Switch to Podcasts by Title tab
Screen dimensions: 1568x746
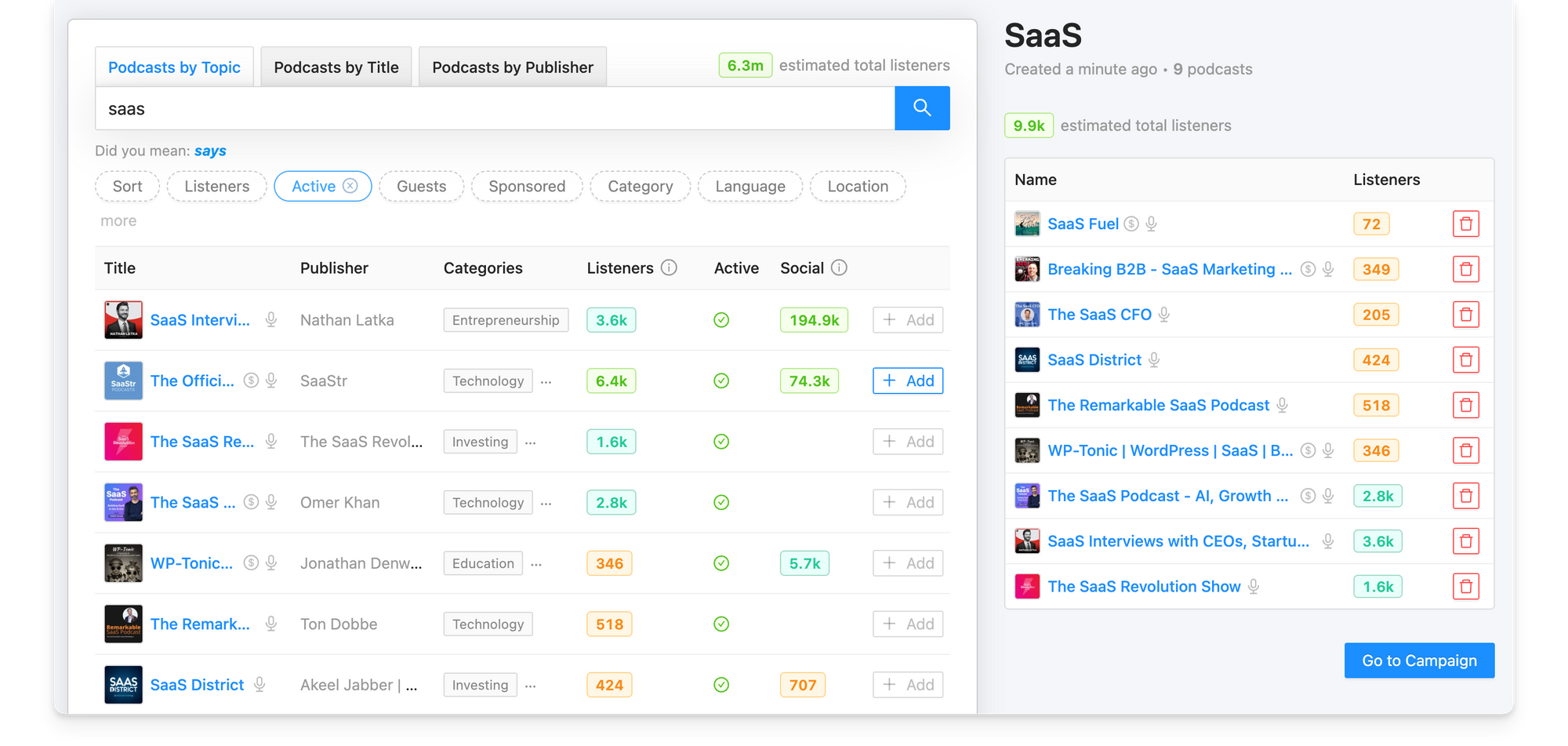pyautogui.click(x=336, y=67)
